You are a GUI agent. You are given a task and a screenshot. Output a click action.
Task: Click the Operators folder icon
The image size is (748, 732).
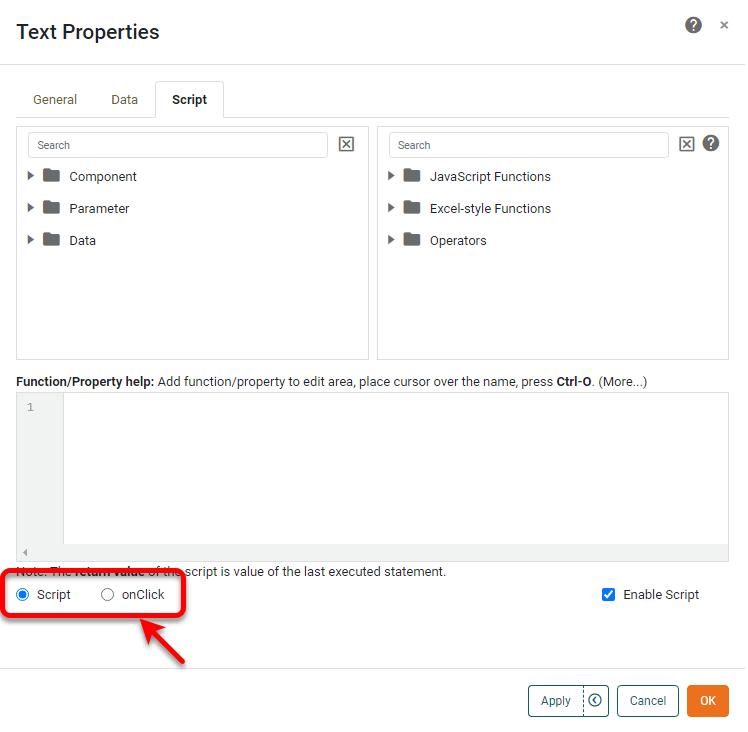[x=412, y=240]
